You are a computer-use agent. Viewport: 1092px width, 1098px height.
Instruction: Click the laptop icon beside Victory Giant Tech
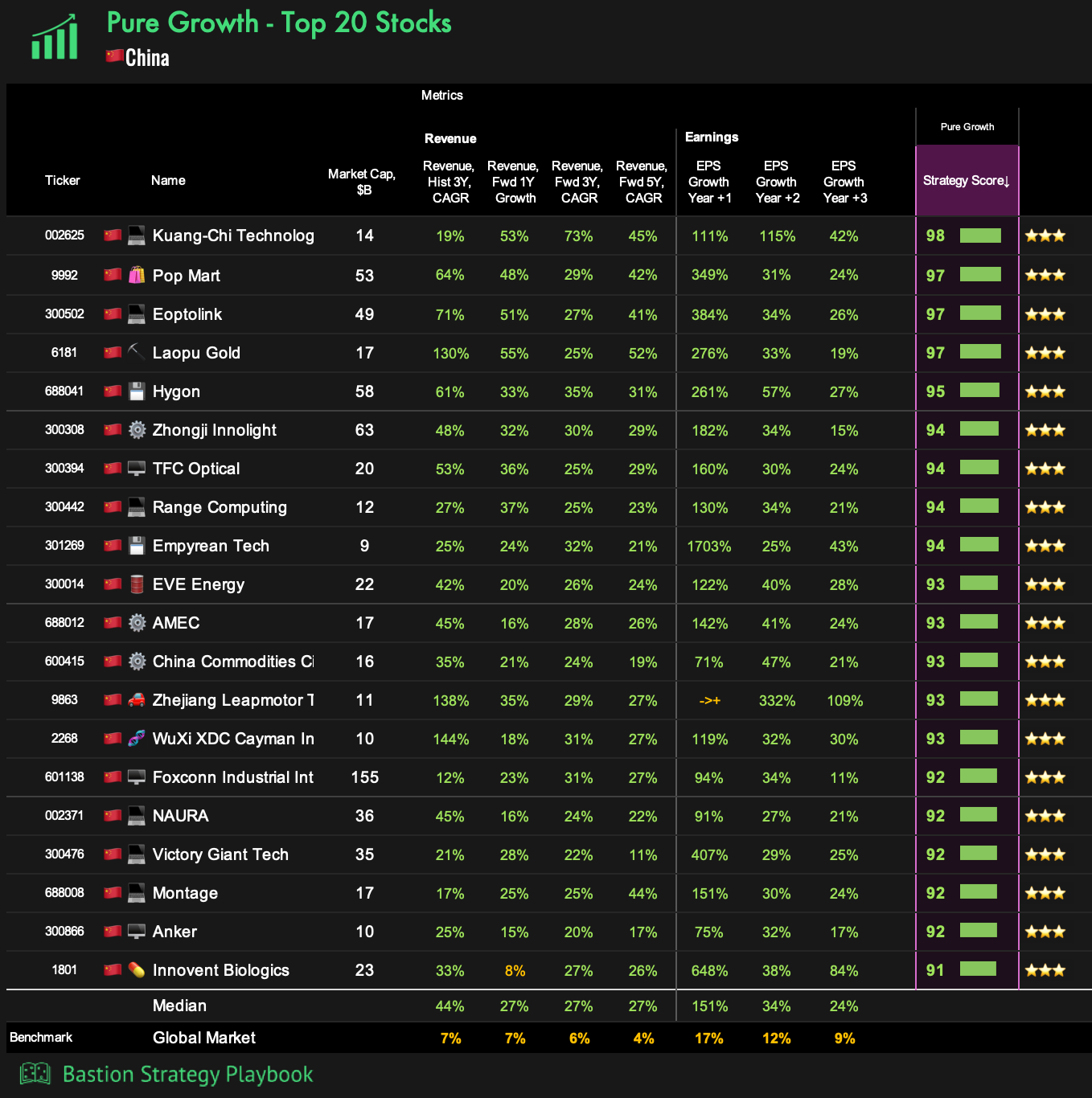(x=137, y=854)
